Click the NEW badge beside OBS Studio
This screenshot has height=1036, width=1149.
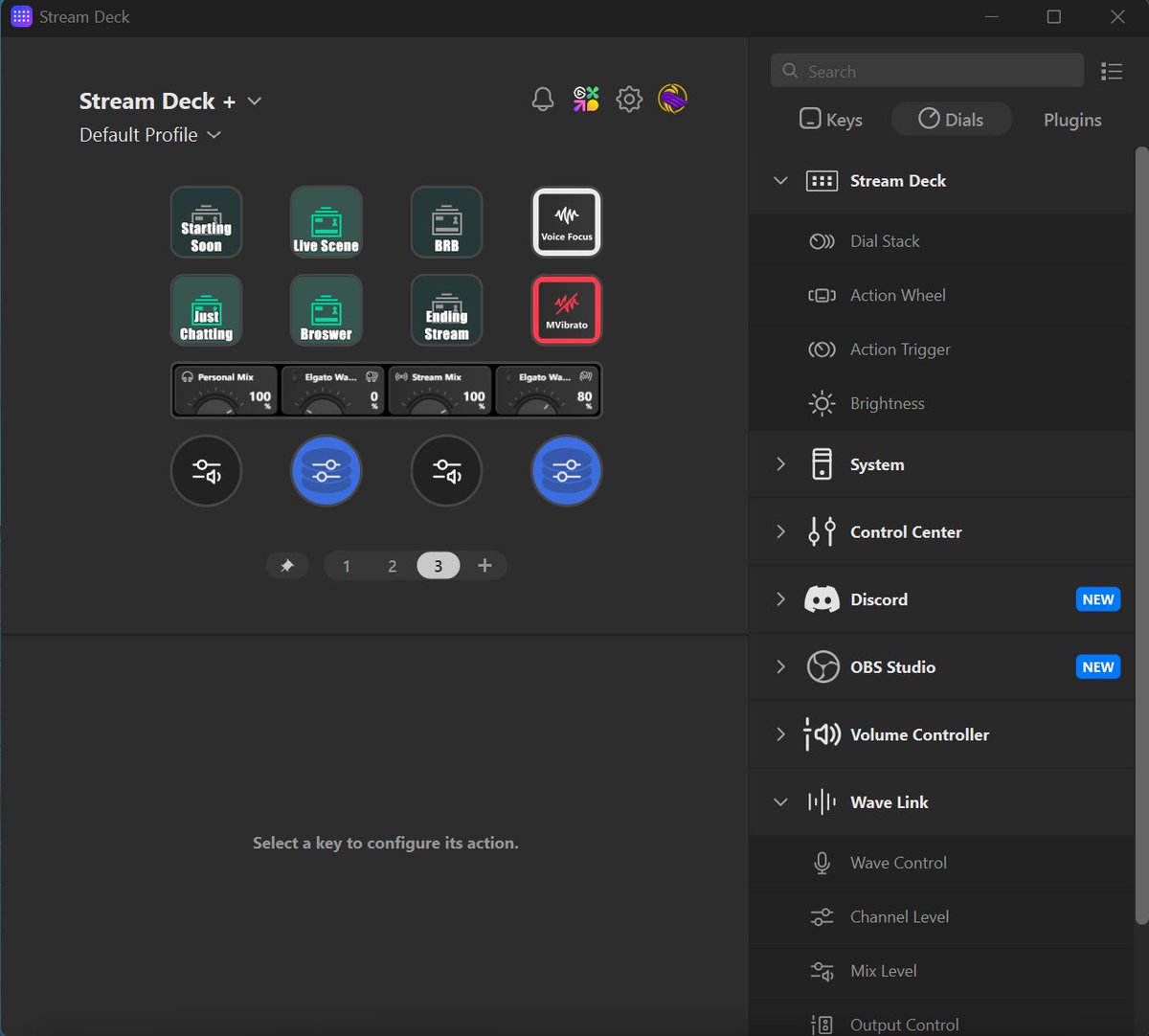1098,666
